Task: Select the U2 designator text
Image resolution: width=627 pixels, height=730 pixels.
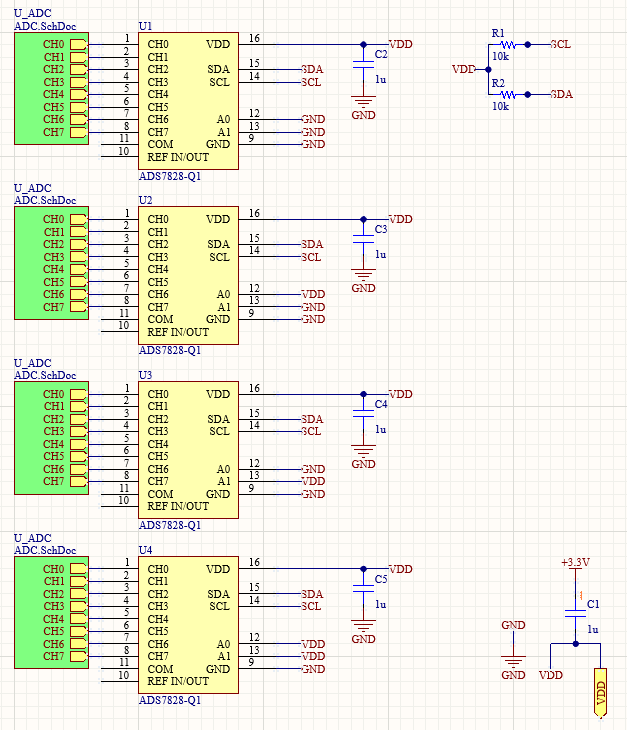Action: pyautogui.click(x=146, y=200)
